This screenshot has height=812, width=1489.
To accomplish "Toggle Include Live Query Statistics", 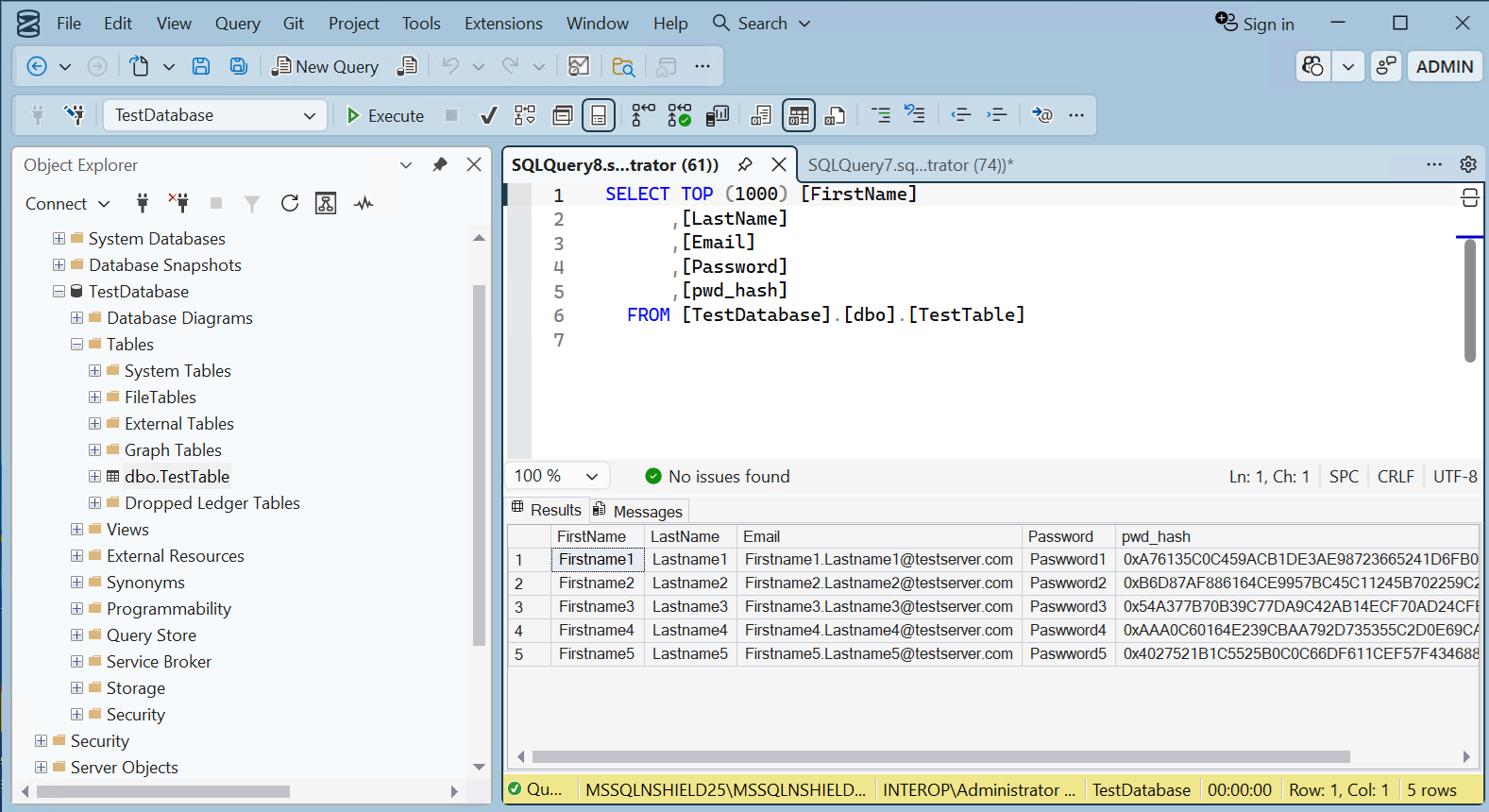I will coord(680,115).
